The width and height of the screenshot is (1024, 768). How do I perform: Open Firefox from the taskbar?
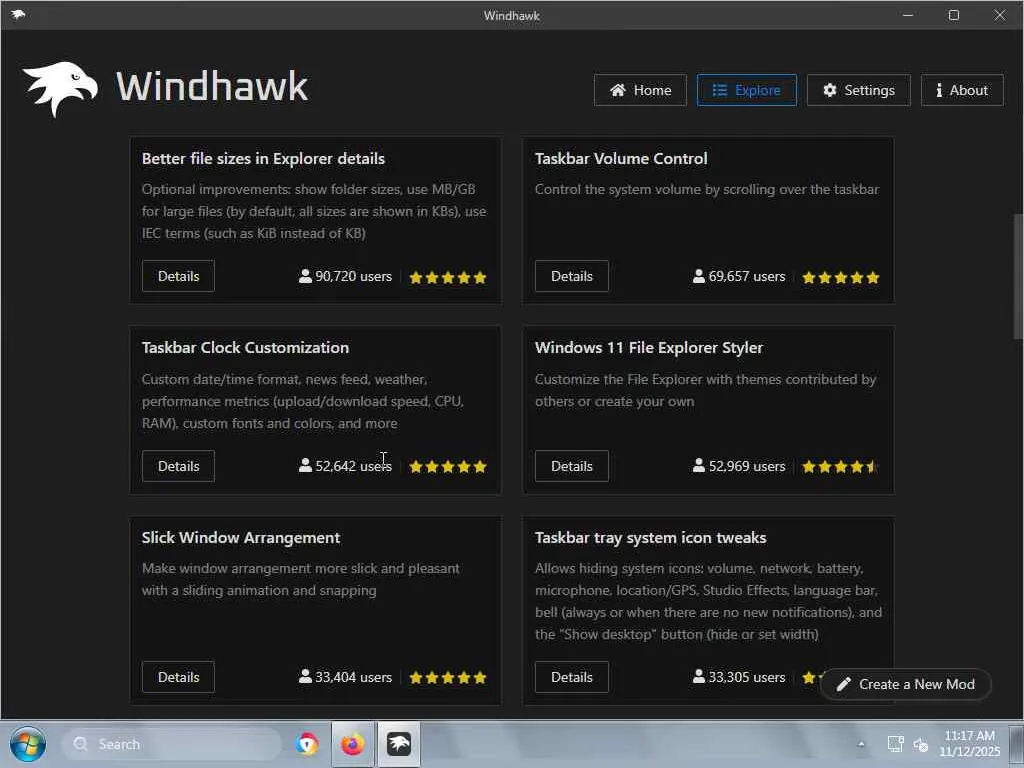coord(353,744)
